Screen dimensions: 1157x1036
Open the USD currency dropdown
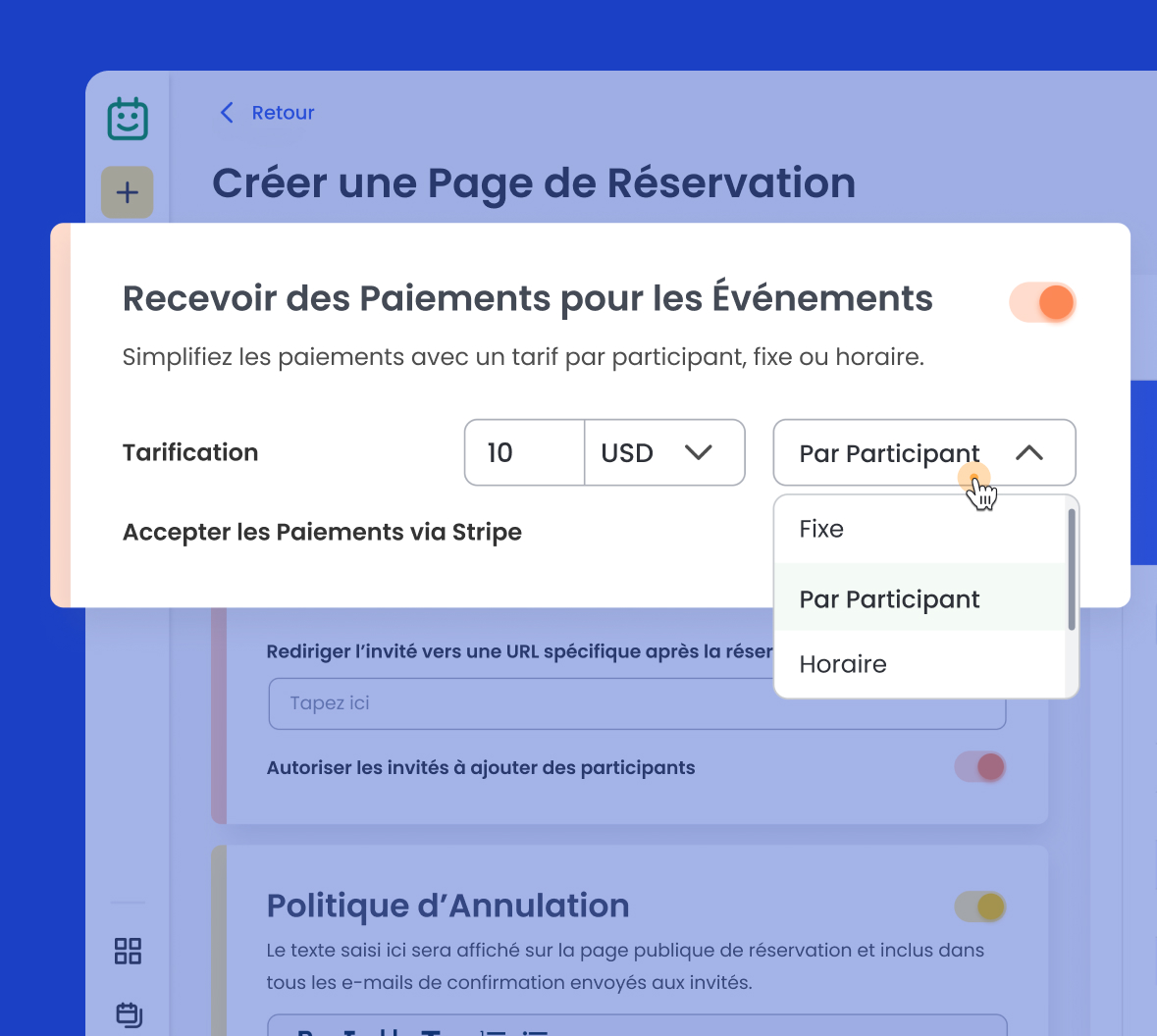(x=664, y=452)
